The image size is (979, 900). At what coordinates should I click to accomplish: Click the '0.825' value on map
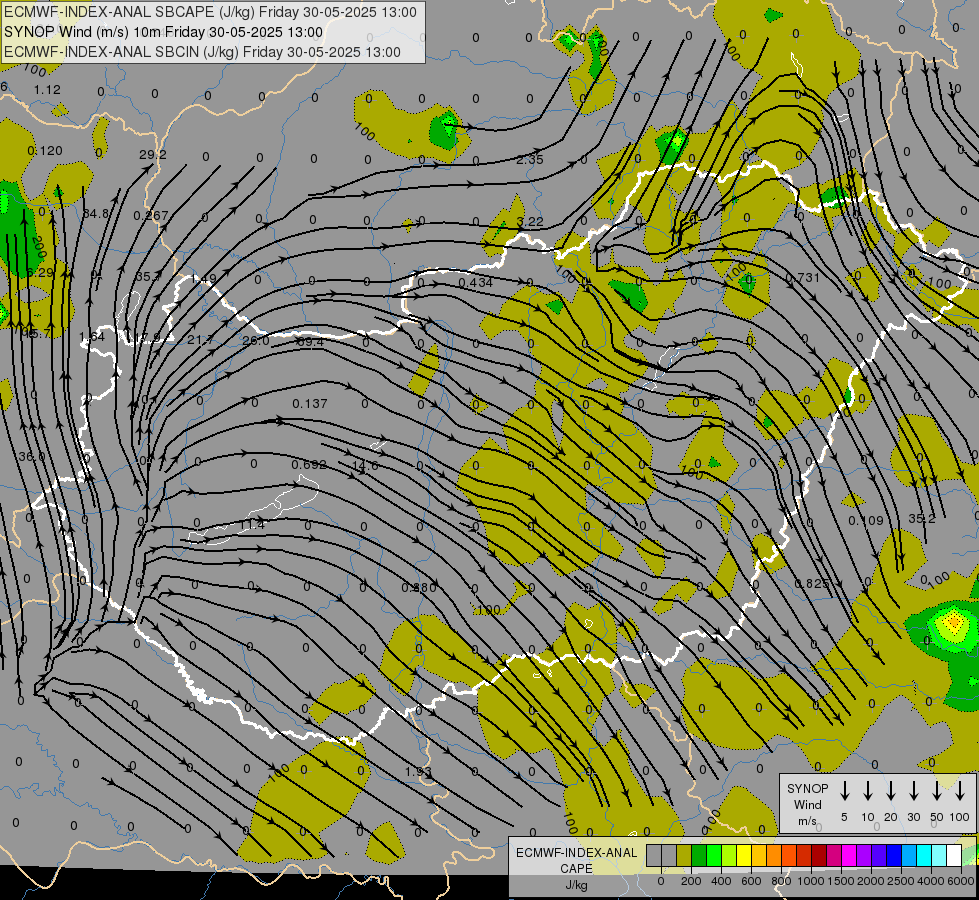[x=812, y=583]
